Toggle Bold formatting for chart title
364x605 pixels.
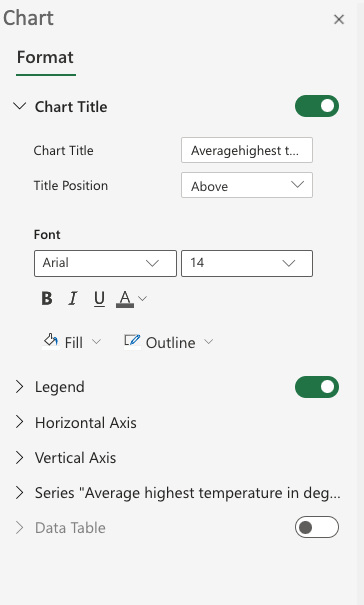click(47, 298)
